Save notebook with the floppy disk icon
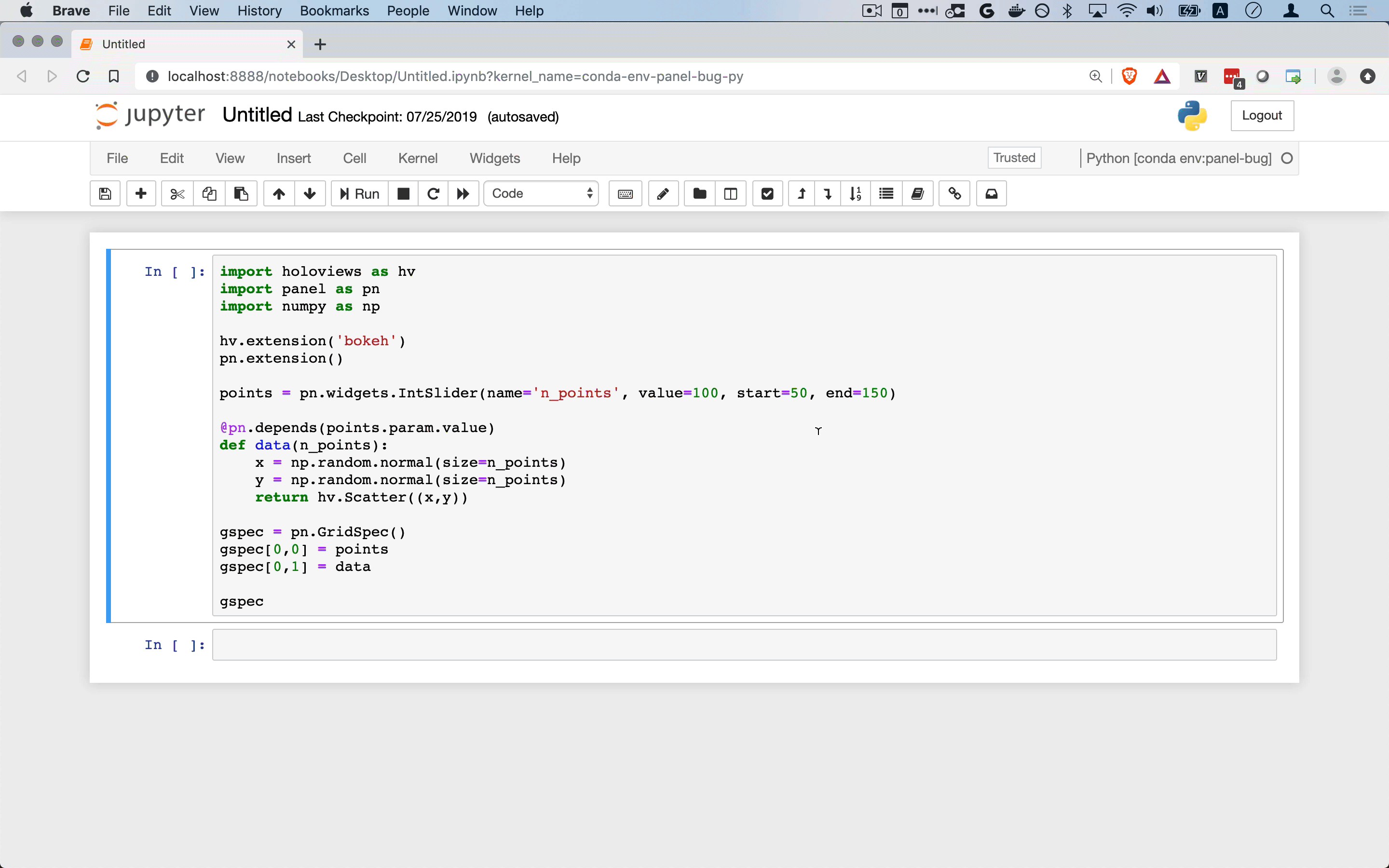 click(105, 193)
